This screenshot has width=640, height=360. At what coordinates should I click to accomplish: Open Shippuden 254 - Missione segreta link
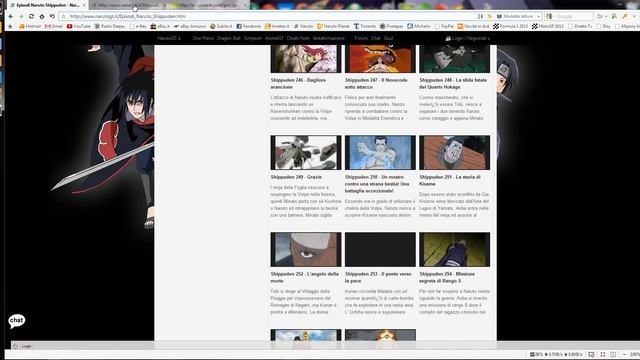(x=447, y=278)
